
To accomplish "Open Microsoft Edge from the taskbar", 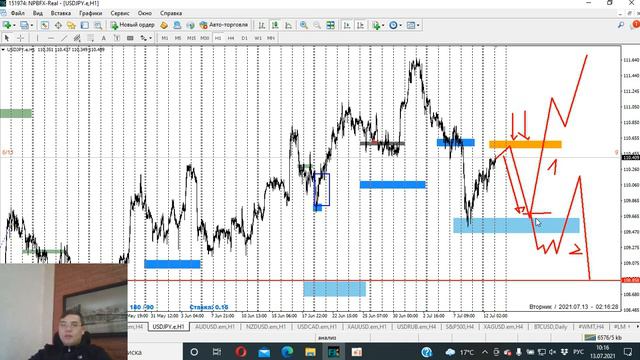I will (x=287, y=352).
